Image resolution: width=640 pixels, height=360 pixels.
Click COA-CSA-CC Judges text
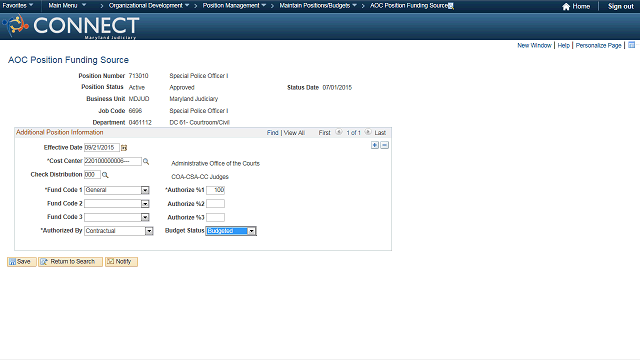click(x=200, y=177)
